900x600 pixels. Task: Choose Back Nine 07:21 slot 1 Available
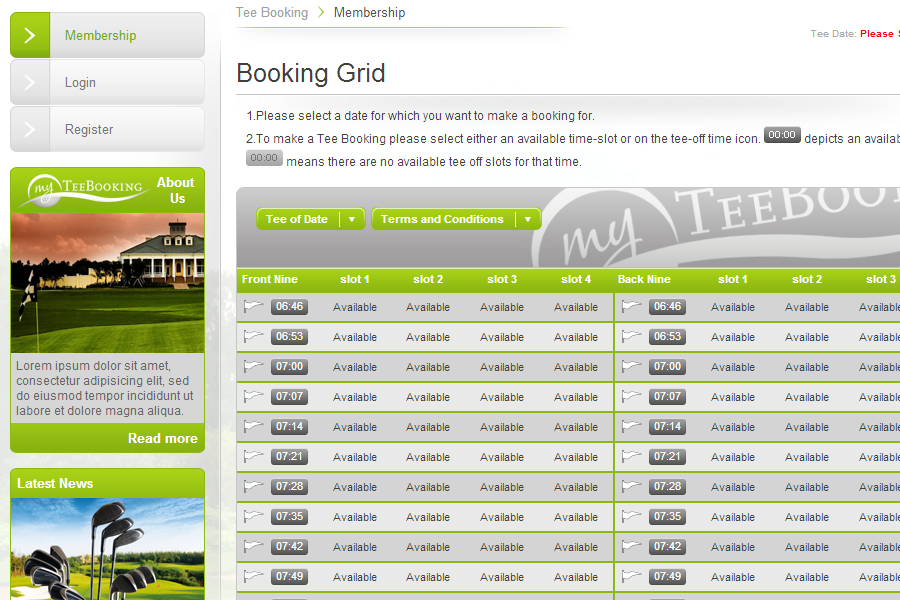coord(733,457)
